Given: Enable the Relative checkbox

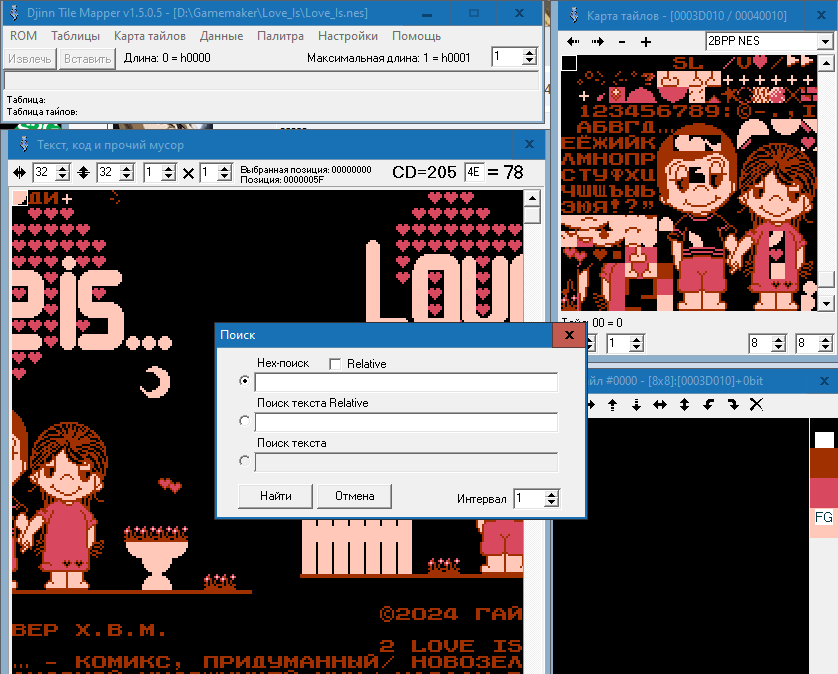Looking at the screenshot, I should (x=335, y=364).
